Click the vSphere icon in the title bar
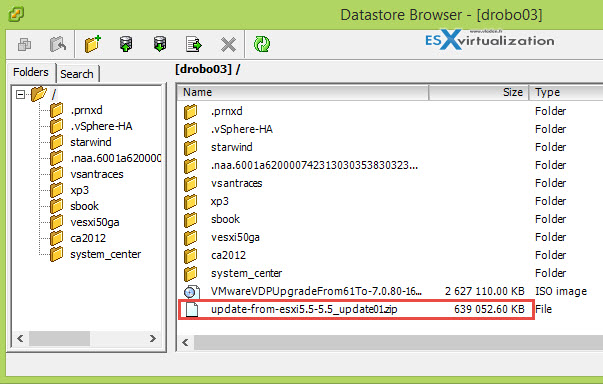This screenshot has height=384, width=603. point(16,14)
